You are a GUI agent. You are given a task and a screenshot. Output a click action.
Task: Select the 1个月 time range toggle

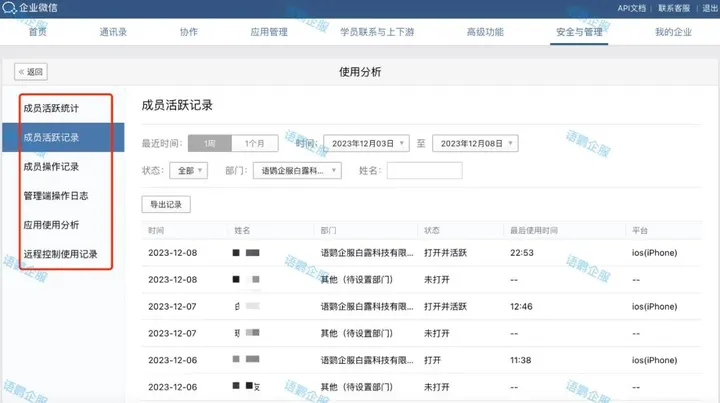[254, 143]
